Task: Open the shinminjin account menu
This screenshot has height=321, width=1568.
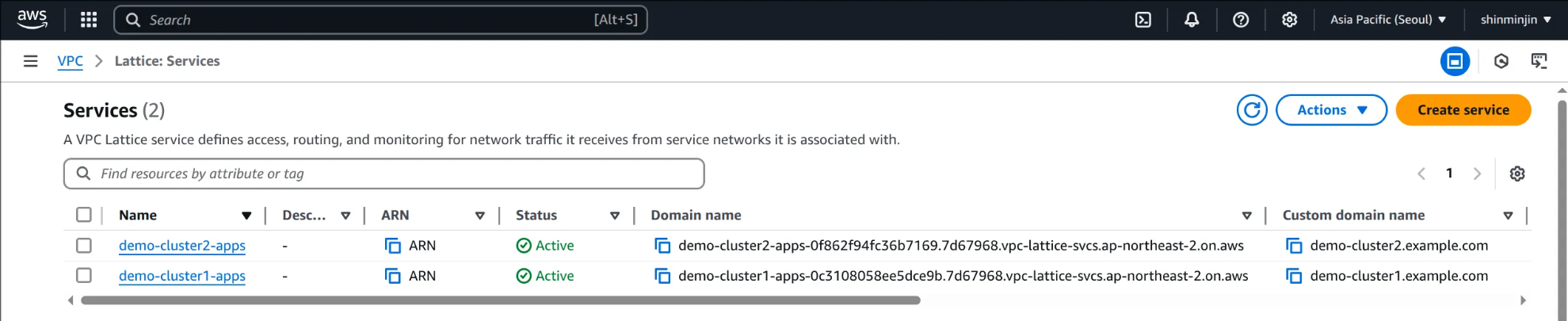Action: pyautogui.click(x=1516, y=20)
